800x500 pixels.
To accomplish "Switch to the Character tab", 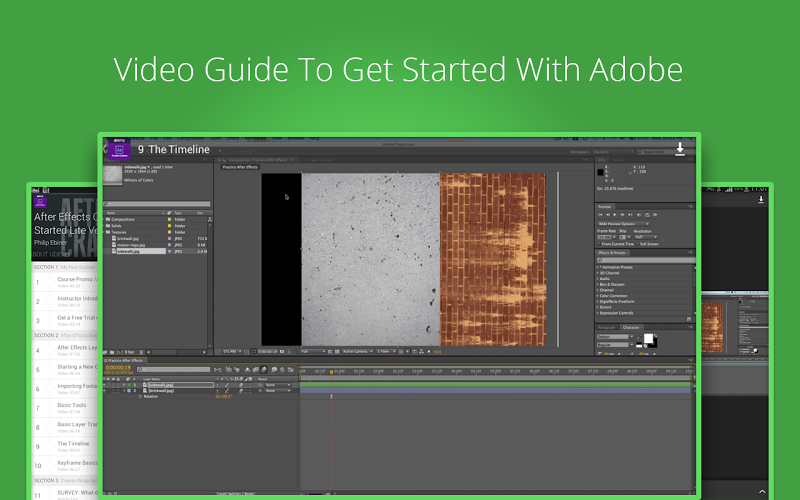I will click(x=631, y=327).
